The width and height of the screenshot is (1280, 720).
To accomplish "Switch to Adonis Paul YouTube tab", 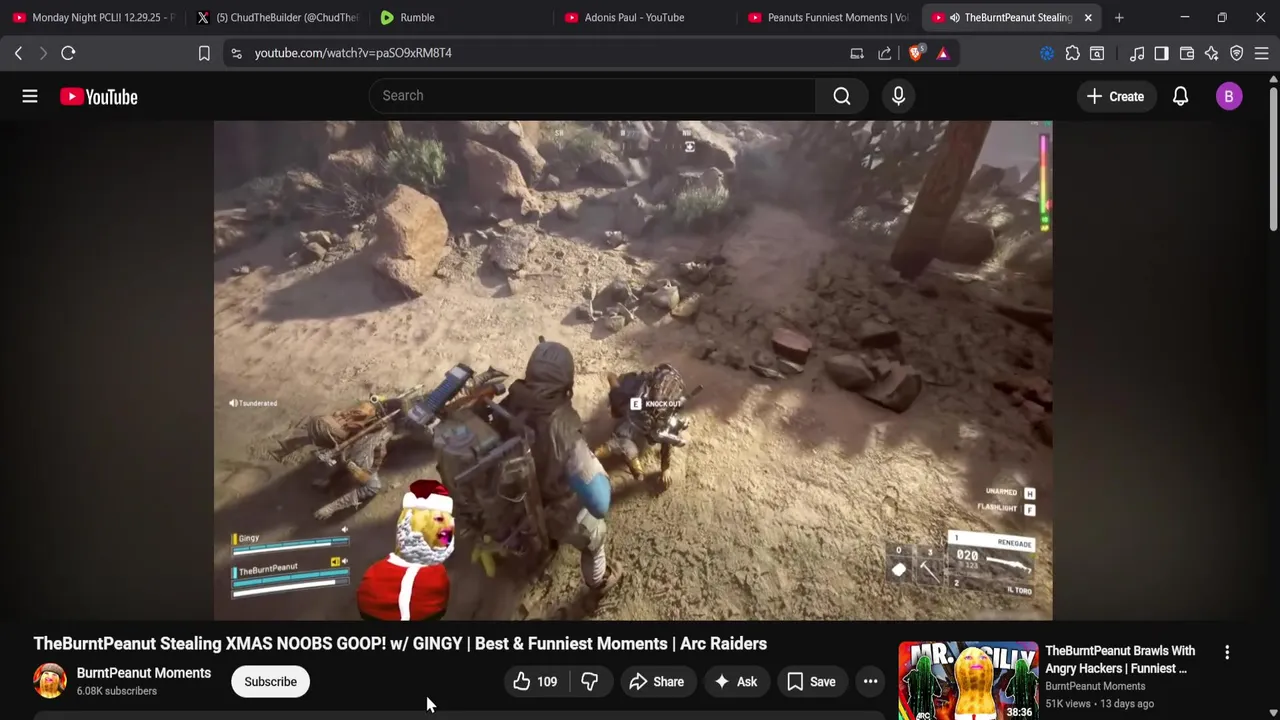I will tap(644, 17).
